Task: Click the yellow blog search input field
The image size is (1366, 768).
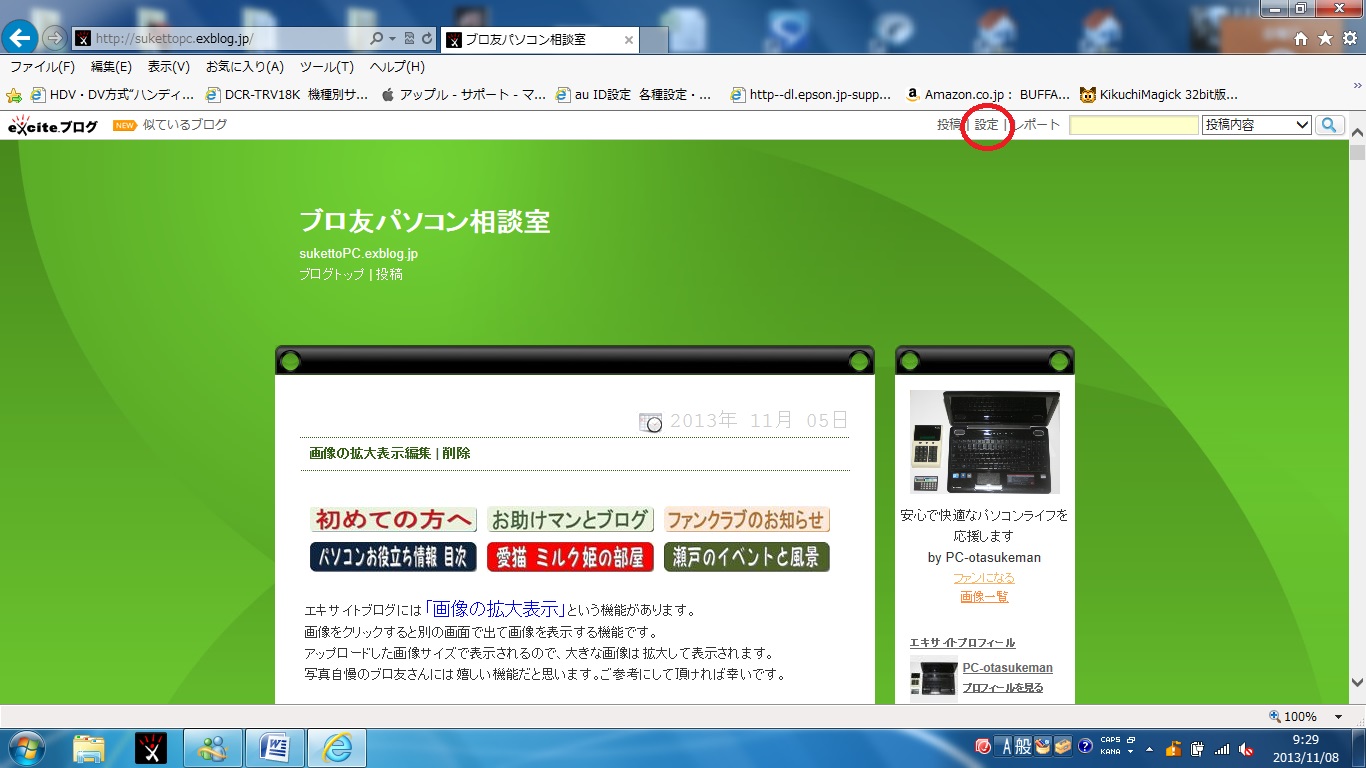Action: 1133,125
